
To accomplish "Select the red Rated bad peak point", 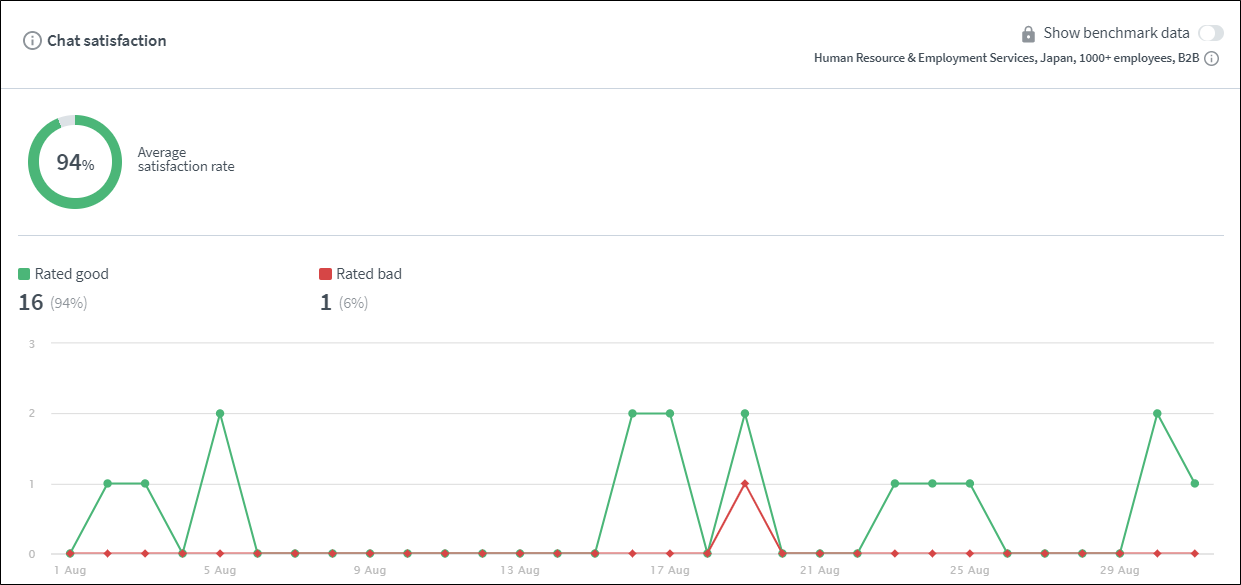I will pos(745,483).
